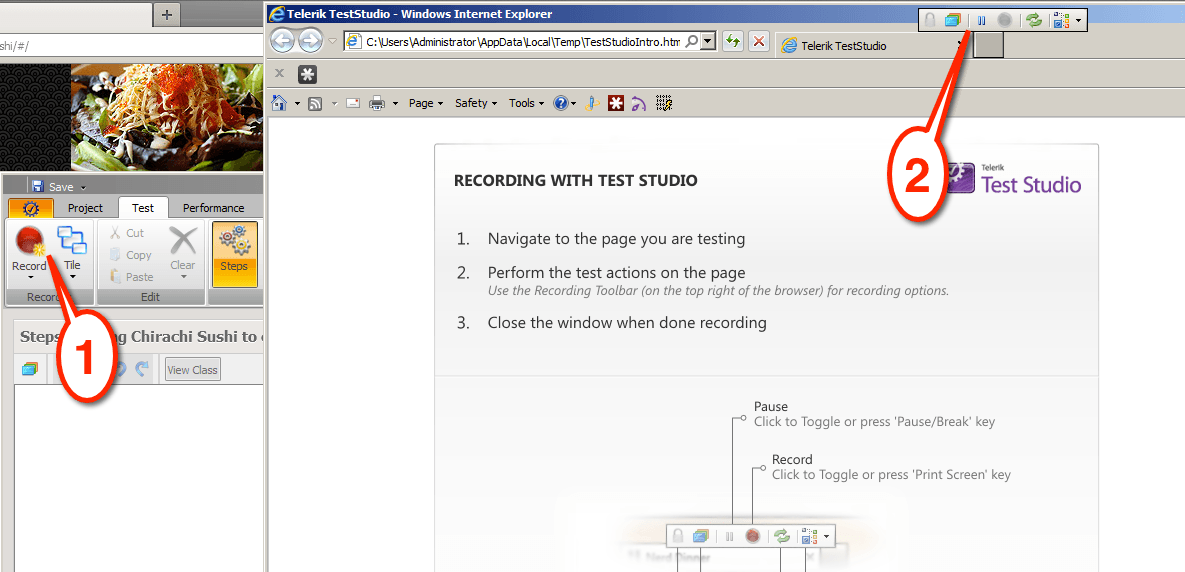Click the View Class button
Image resolution: width=1185 pixels, height=572 pixels.
(193, 369)
